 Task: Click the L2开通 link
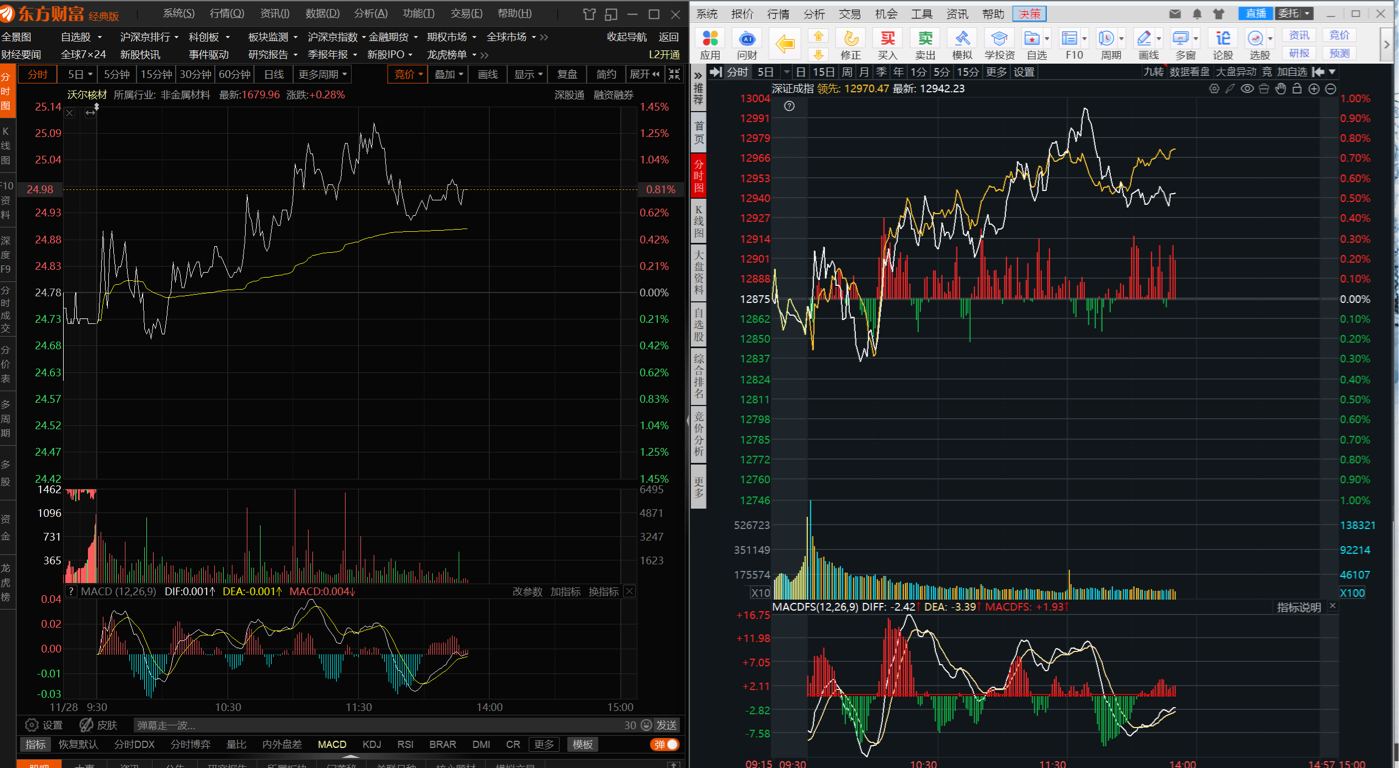coord(664,55)
